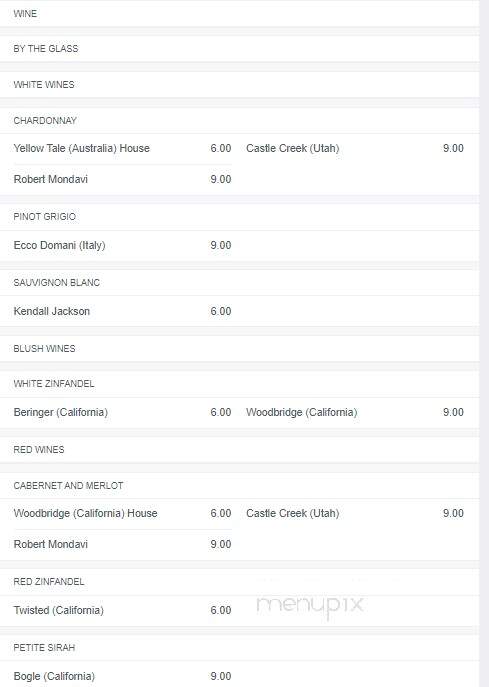Screen dimensions: 489x687
Task: Click the menupix watermark logo
Action: point(310,606)
